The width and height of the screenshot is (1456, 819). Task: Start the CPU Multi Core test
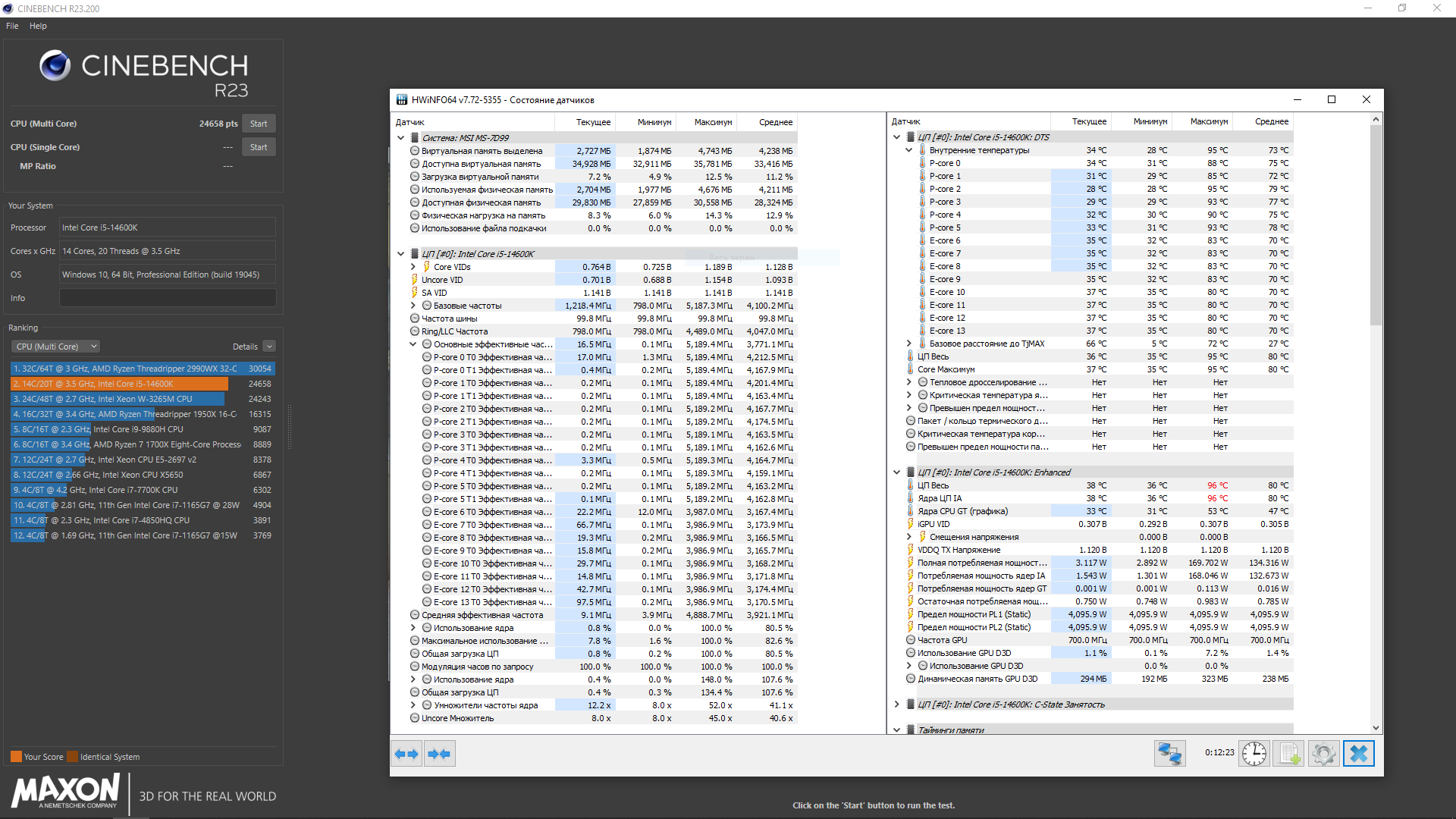pyautogui.click(x=259, y=124)
